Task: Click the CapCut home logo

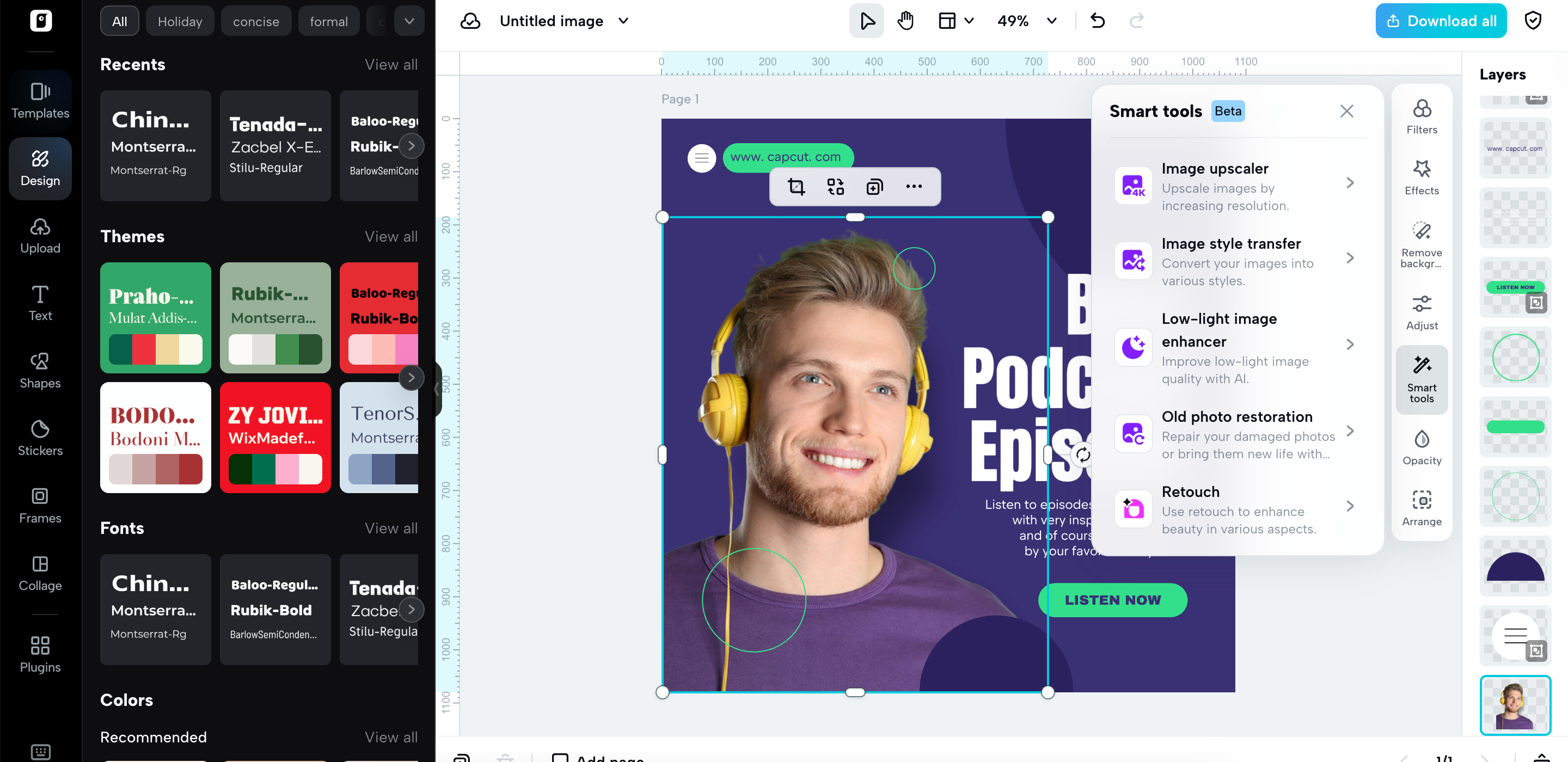Action: (41, 21)
